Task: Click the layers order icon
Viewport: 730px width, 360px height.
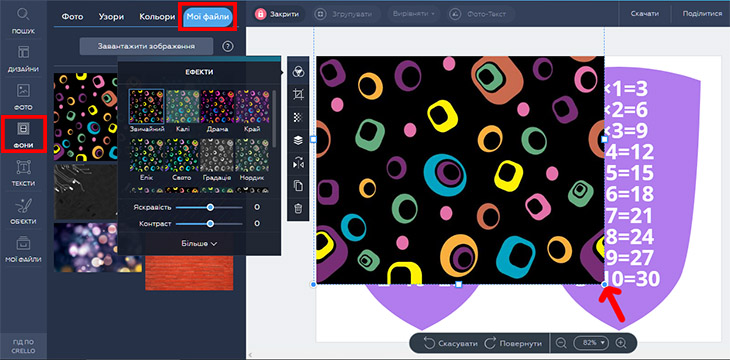Action: point(298,140)
